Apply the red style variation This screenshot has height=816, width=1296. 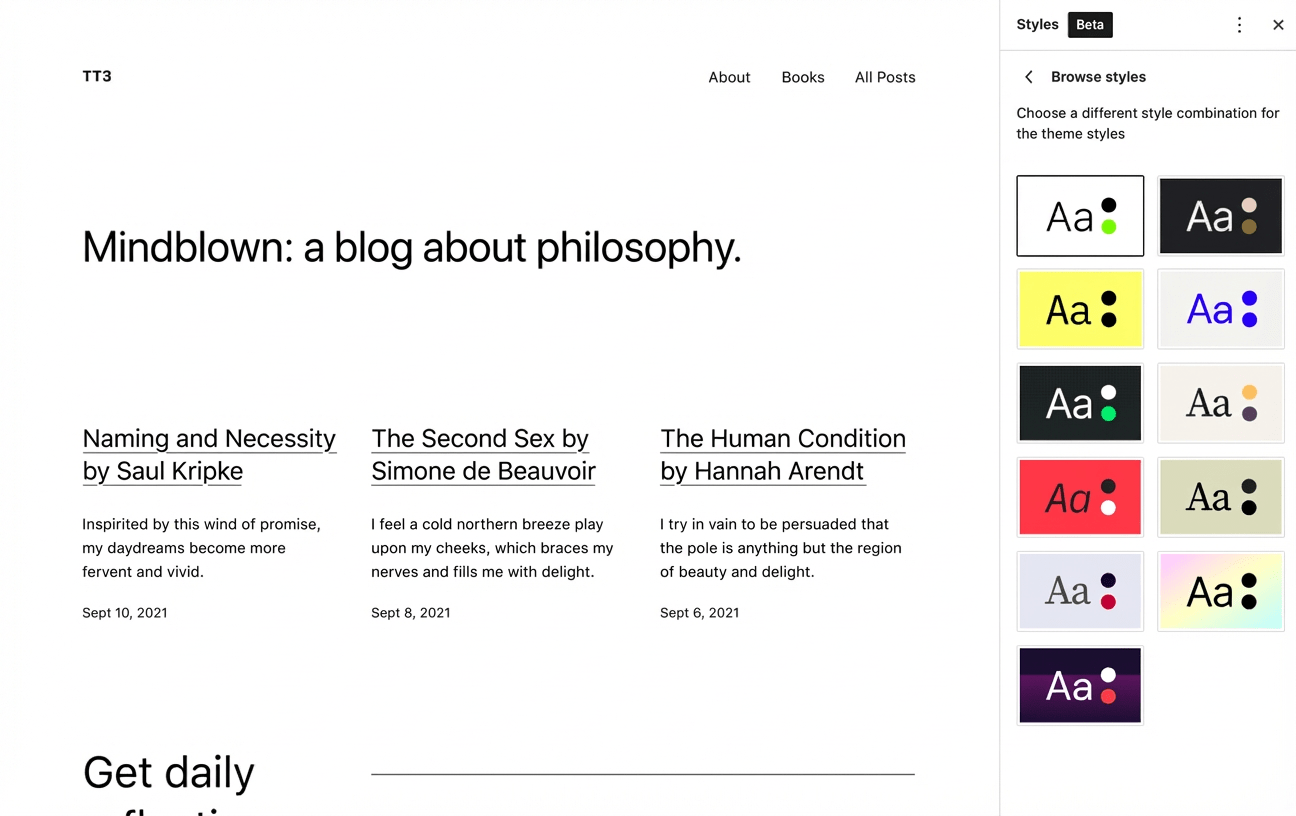point(1080,497)
